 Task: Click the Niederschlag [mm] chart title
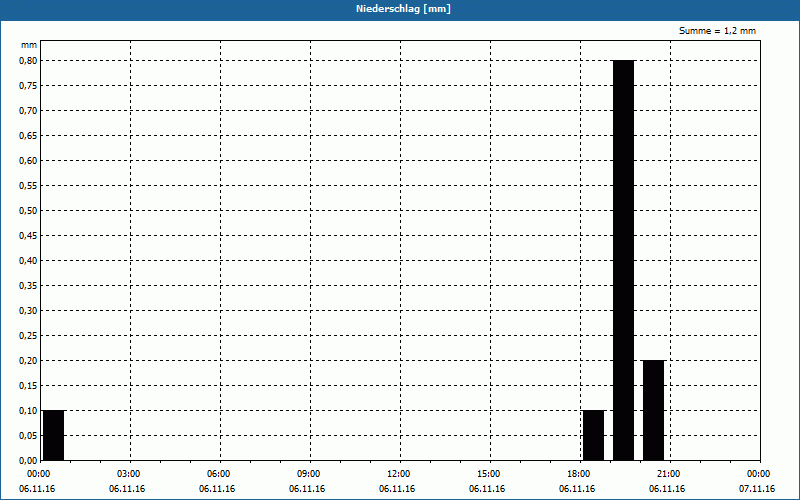403,9
